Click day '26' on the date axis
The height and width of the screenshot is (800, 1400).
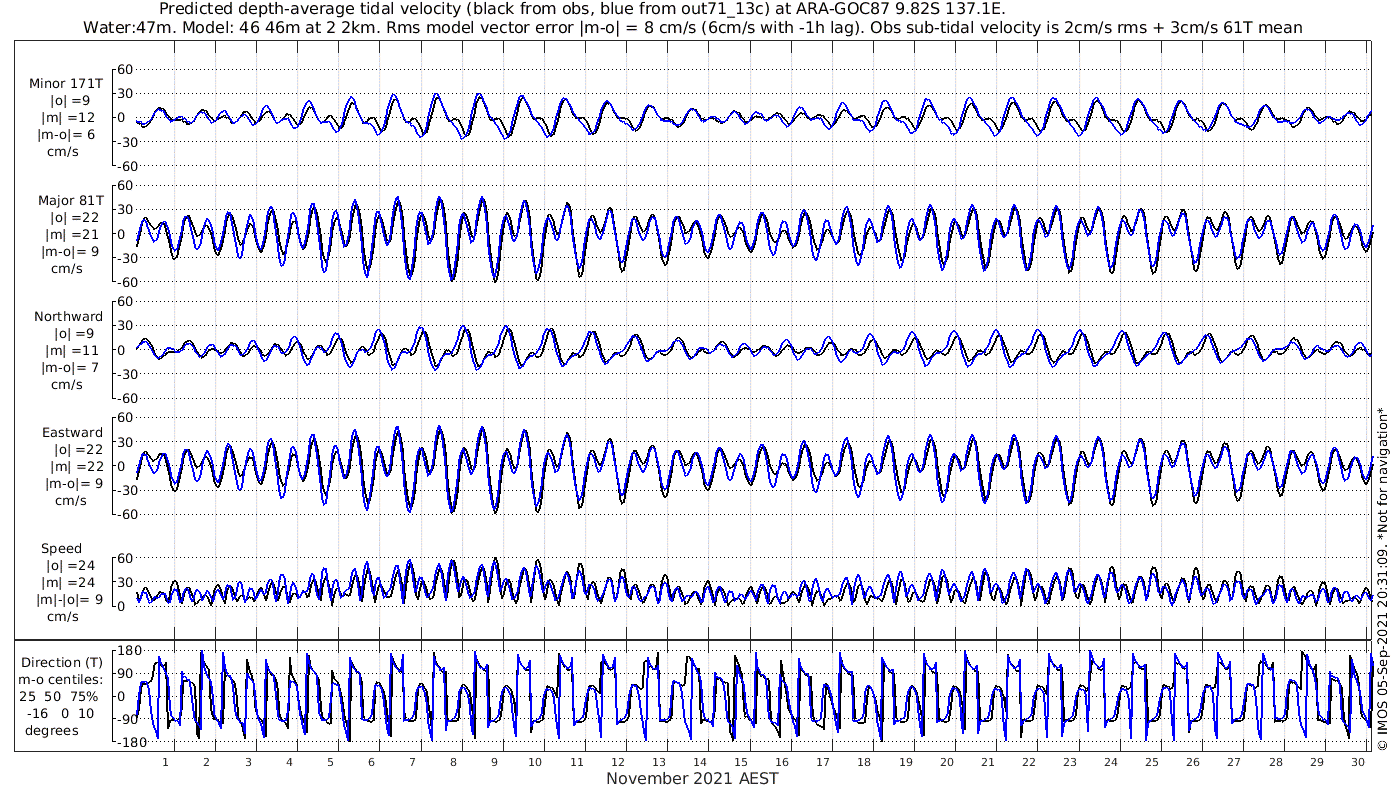coord(1194,762)
